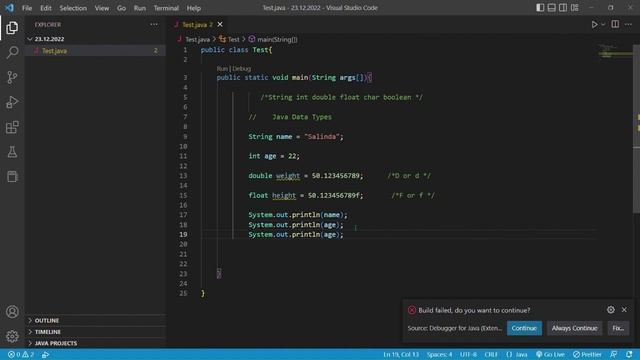
Task: Open the Help menu
Action: click(193, 8)
